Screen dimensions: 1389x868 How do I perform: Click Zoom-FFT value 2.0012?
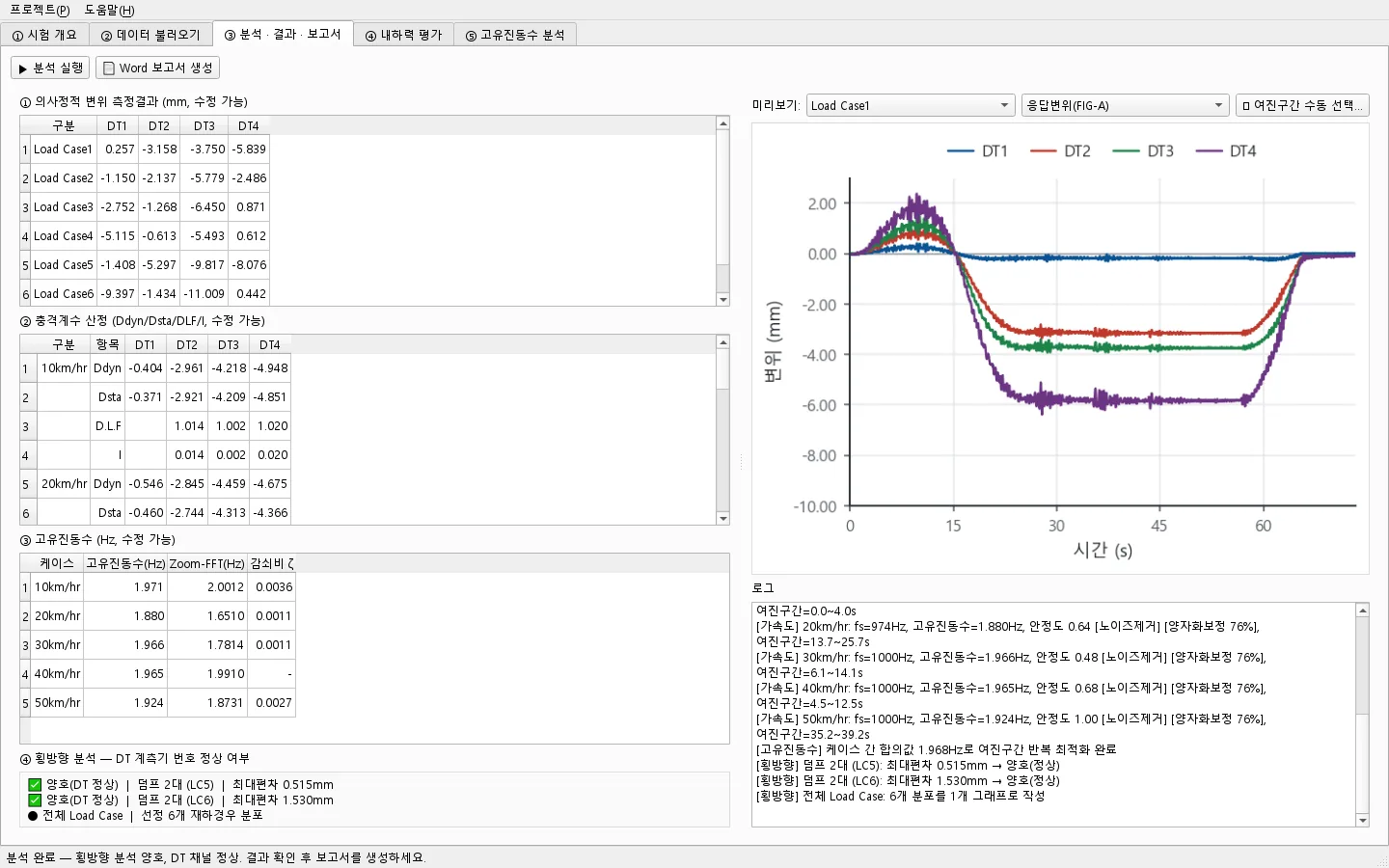[207, 587]
